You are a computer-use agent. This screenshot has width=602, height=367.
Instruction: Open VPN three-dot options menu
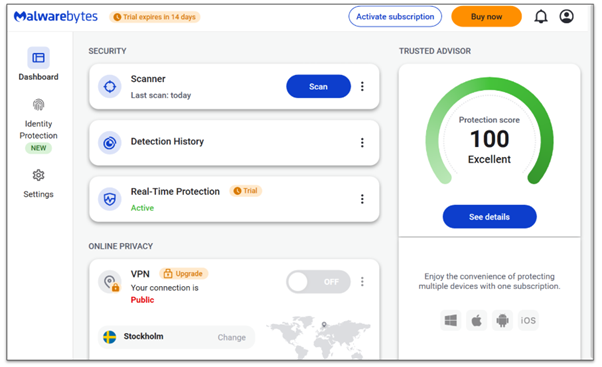coord(362,282)
